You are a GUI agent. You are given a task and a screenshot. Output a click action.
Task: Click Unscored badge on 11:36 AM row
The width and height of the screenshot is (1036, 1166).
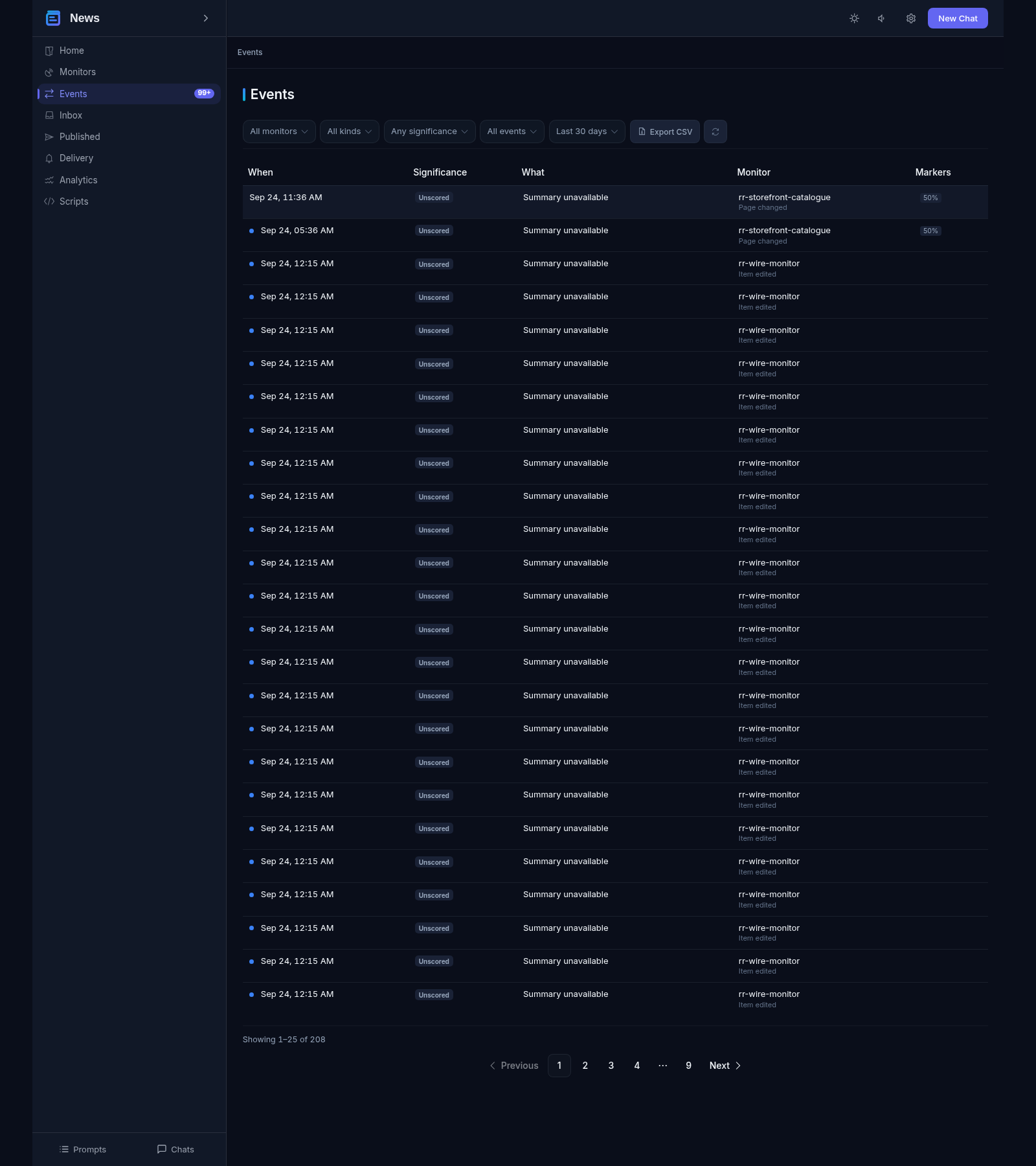[x=434, y=198]
